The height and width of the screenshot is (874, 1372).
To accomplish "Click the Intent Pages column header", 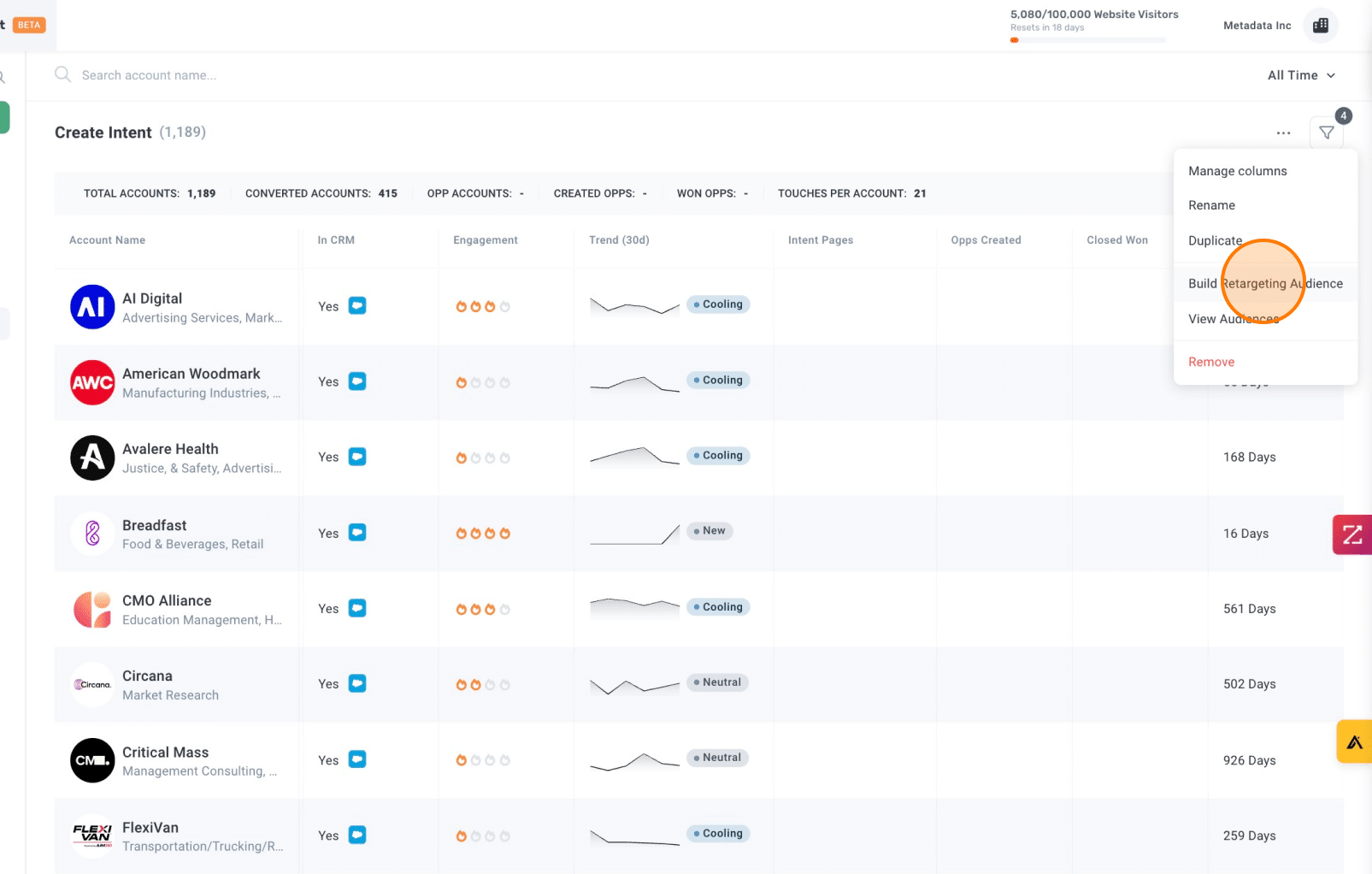I will click(821, 240).
